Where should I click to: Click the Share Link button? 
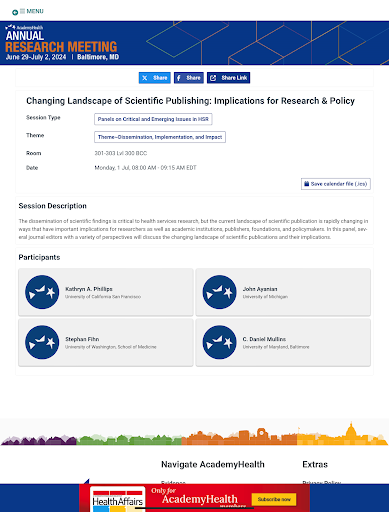pyautogui.click(x=228, y=78)
